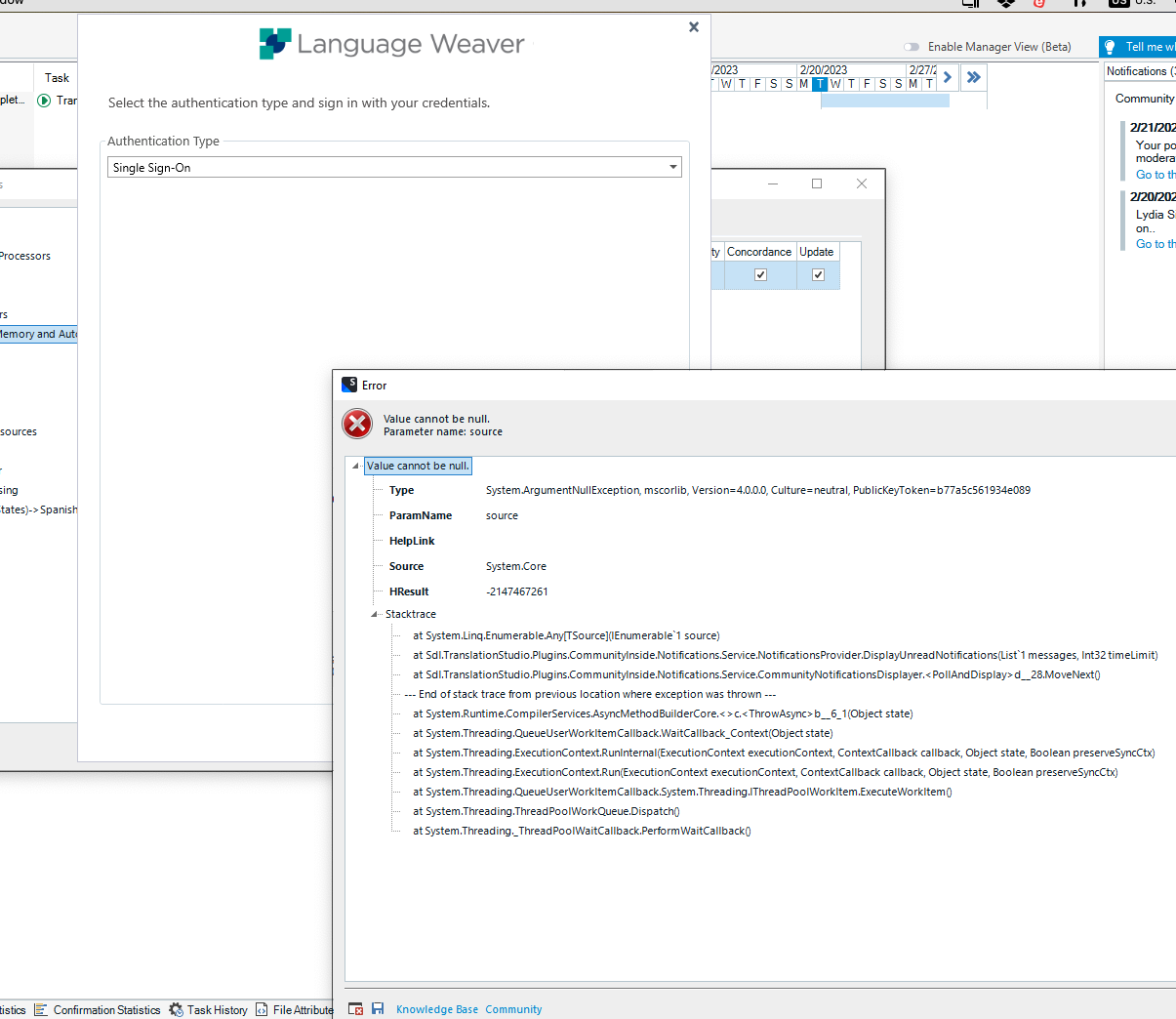Collapse the Stacktrace node
This screenshot has height=1019, width=1176.
click(374, 615)
